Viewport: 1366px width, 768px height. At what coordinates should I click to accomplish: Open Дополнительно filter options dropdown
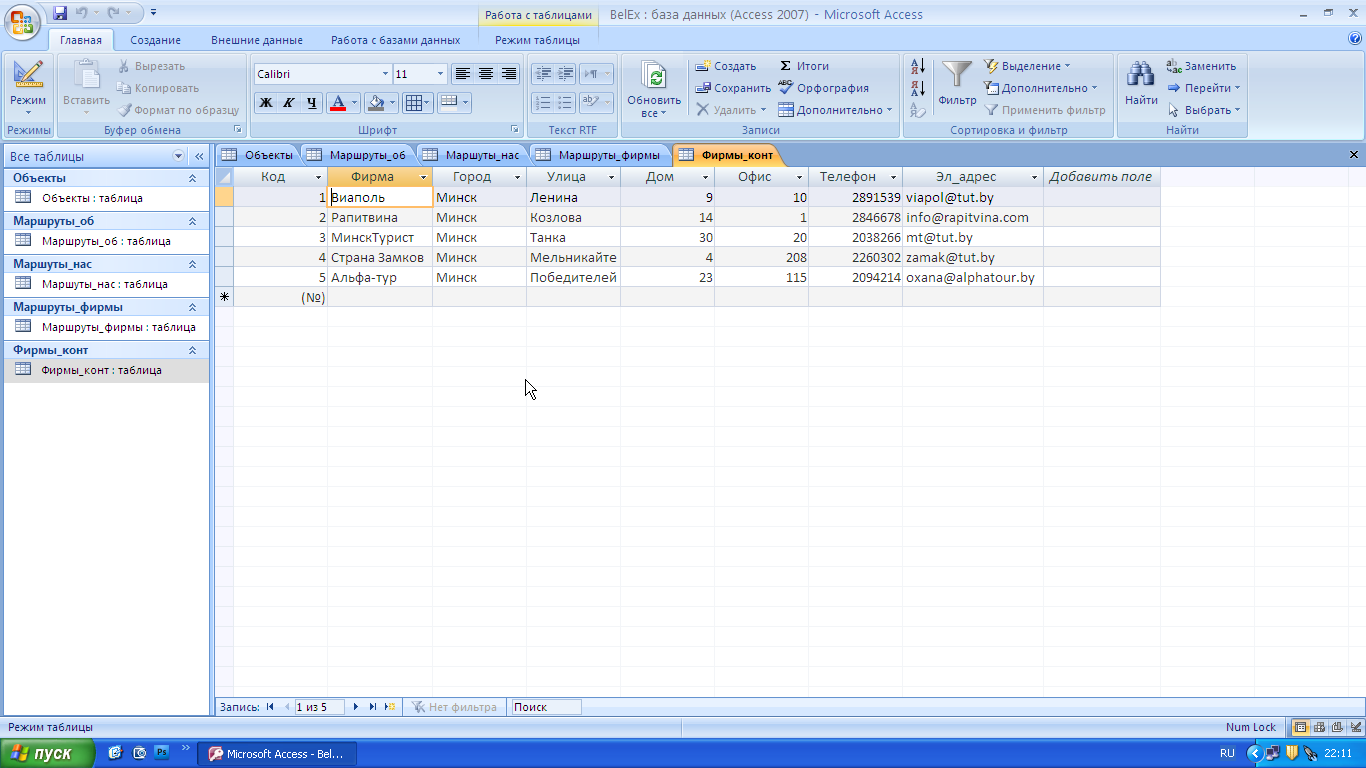(x=1041, y=88)
